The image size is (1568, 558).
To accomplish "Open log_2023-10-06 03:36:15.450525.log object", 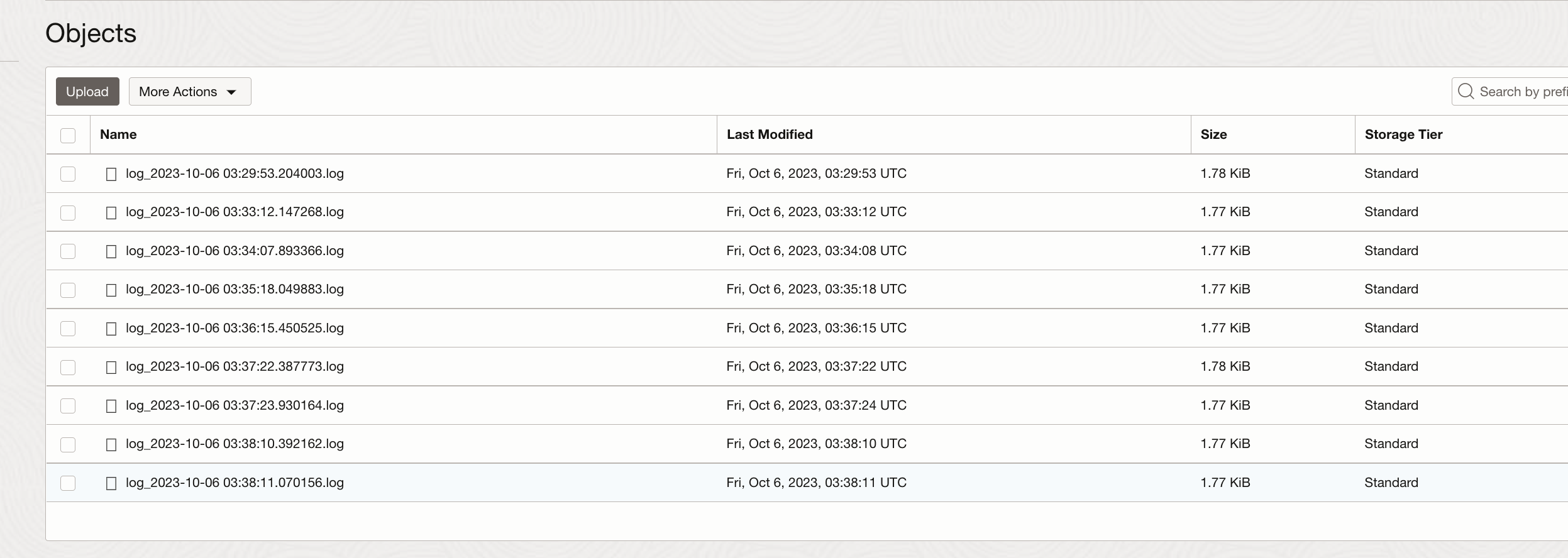I will (235, 328).
